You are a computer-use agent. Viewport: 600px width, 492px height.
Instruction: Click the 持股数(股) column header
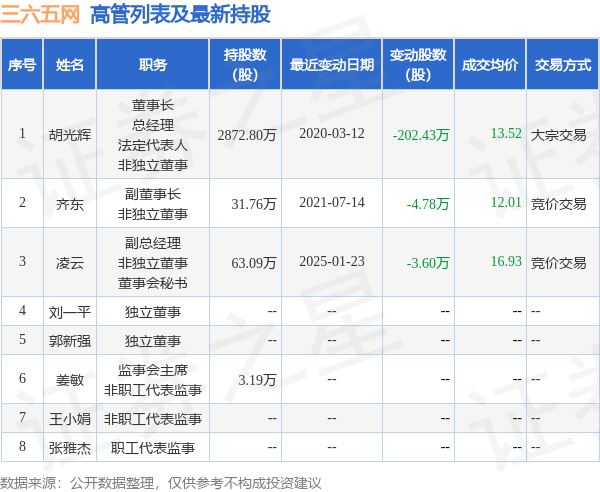tap(245, 64)
